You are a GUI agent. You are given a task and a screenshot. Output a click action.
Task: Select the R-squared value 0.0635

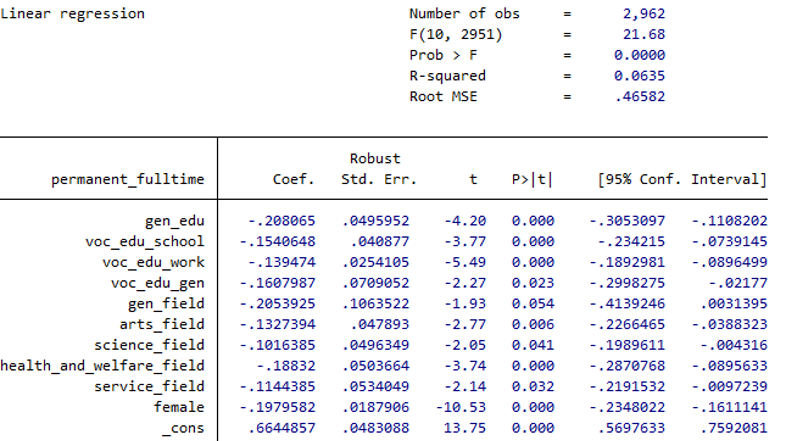pos(640,76)
